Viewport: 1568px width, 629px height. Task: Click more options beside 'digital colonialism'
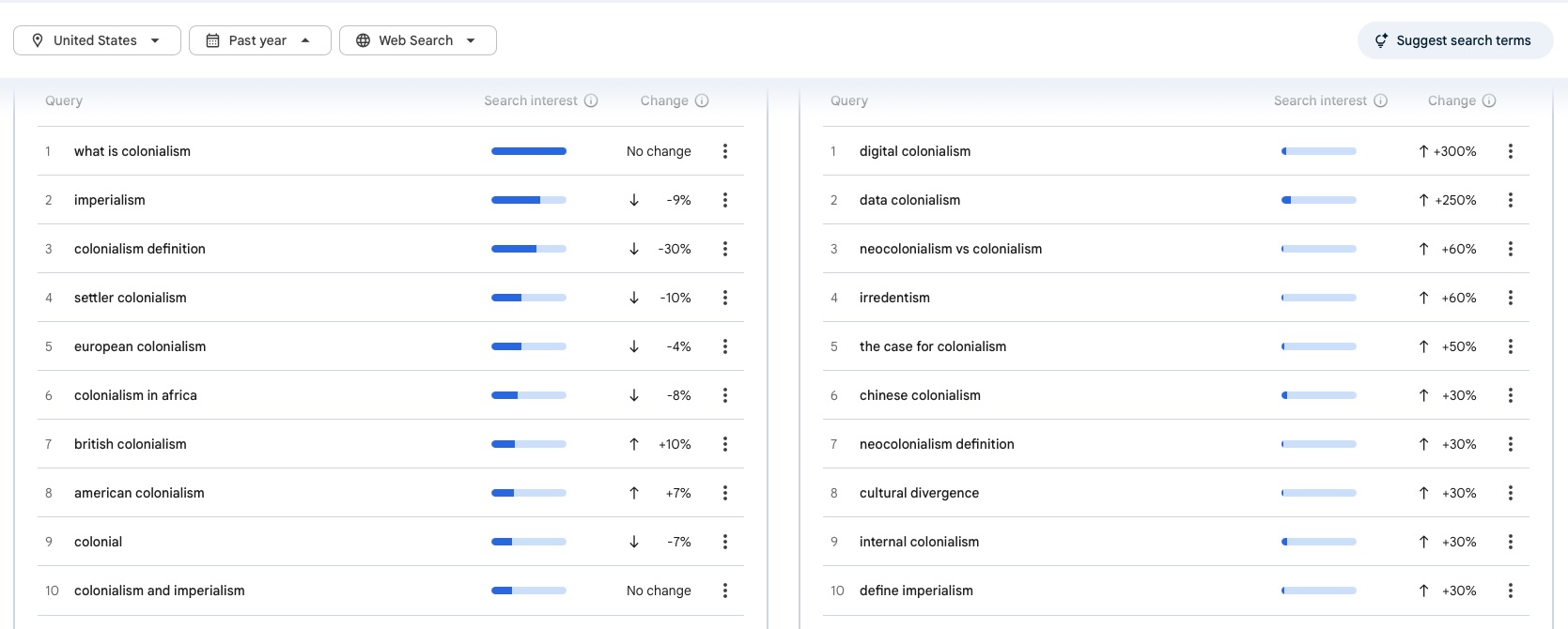click(x=1510, y=151)
